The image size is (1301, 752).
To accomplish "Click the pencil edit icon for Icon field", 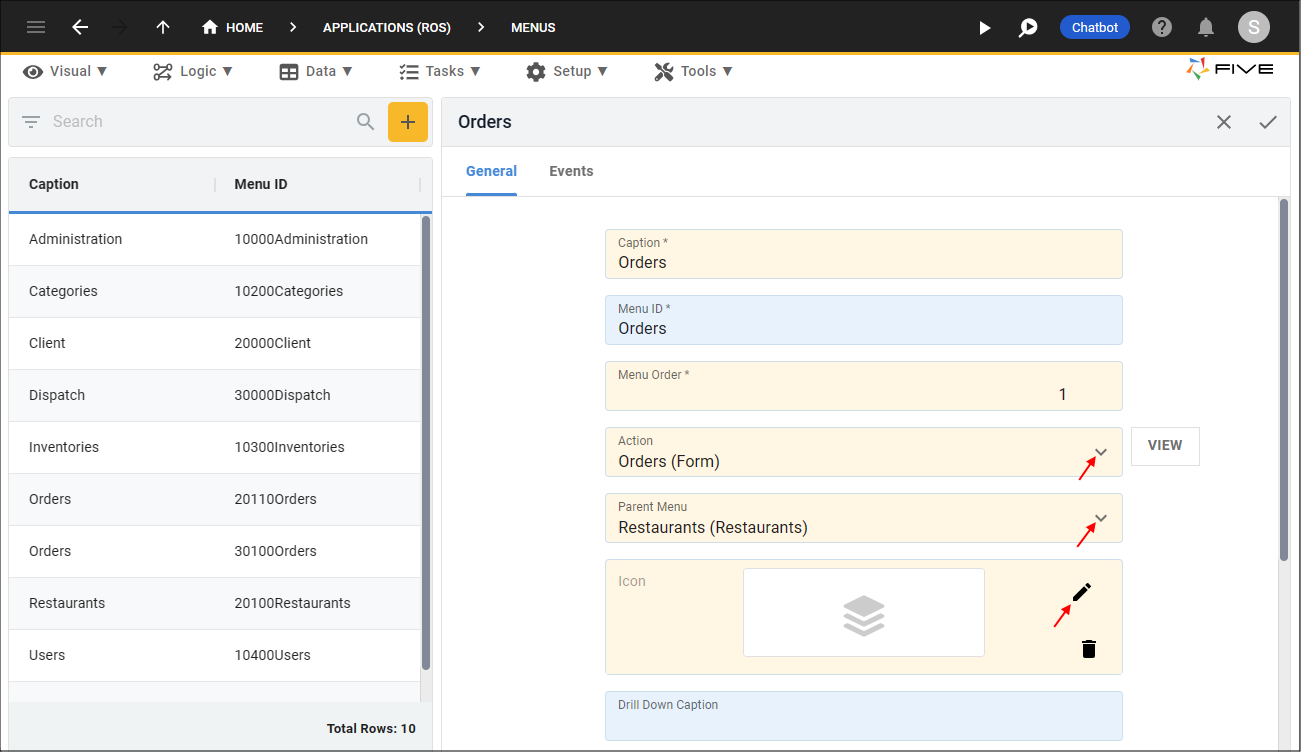I will point(1082,592).
